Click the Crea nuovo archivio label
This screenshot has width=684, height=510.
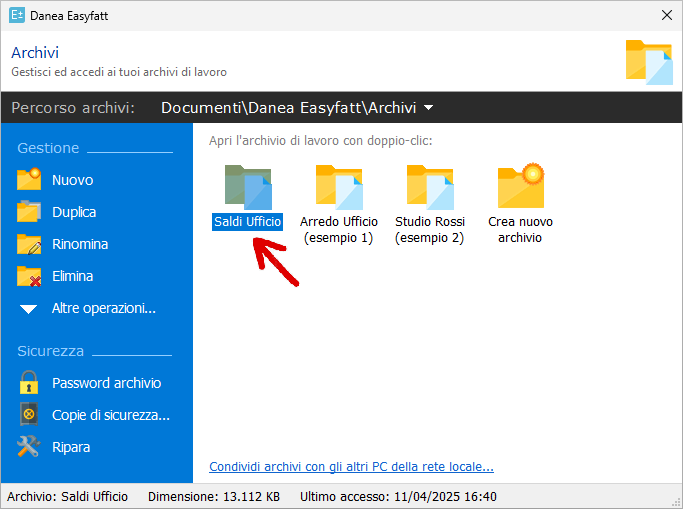point(520,229)
